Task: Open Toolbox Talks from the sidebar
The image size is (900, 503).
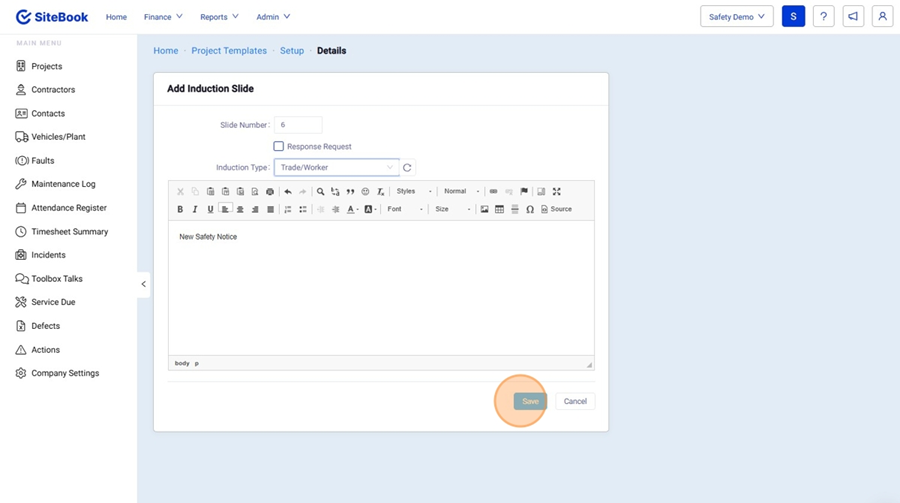Action: [x=57, y=279]
